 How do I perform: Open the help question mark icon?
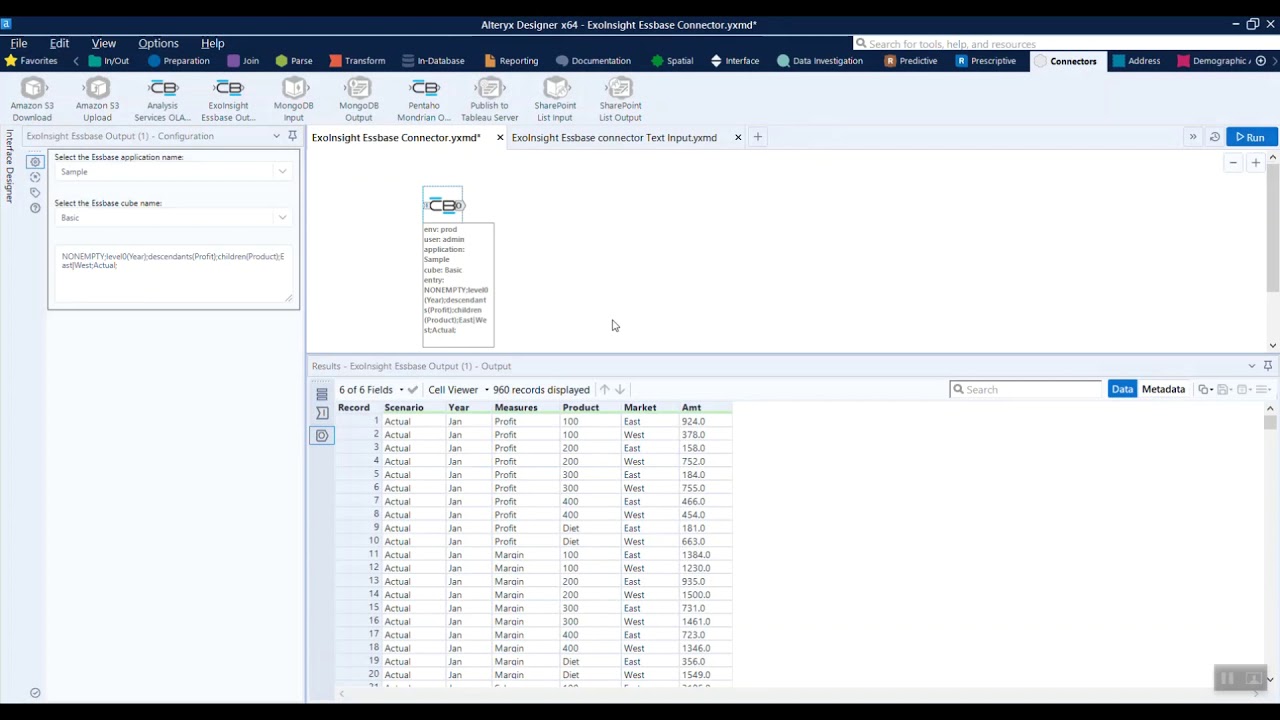(x=35, y=208)
